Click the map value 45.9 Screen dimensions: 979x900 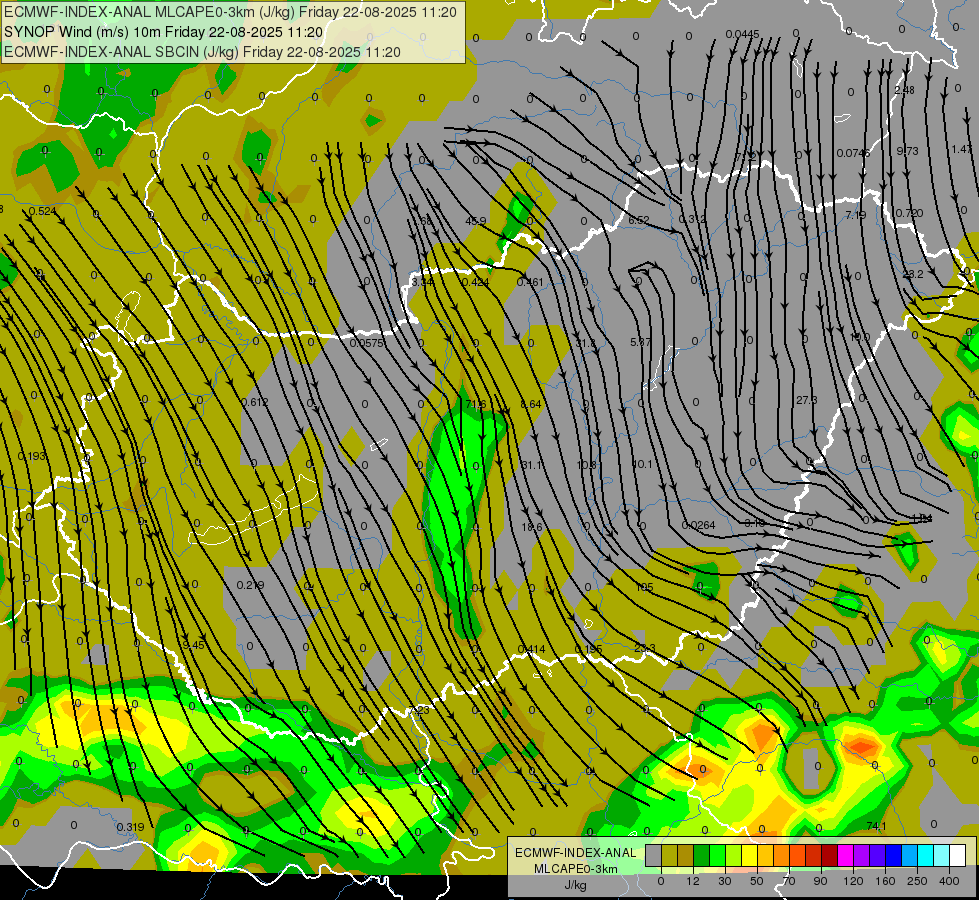tap(475, 221)
